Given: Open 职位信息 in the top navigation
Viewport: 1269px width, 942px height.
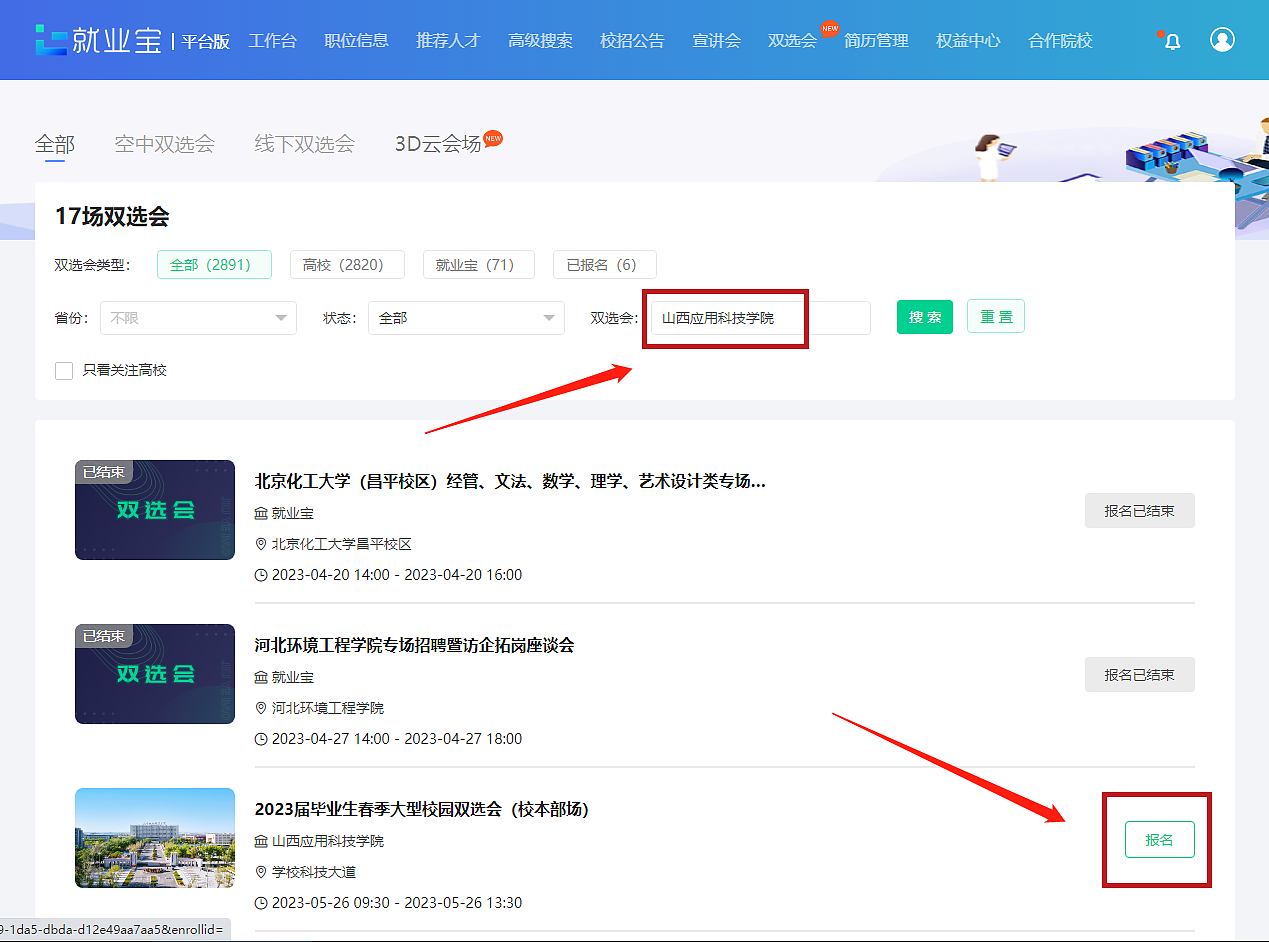Looking at the screenshot, I should [356, 41].
